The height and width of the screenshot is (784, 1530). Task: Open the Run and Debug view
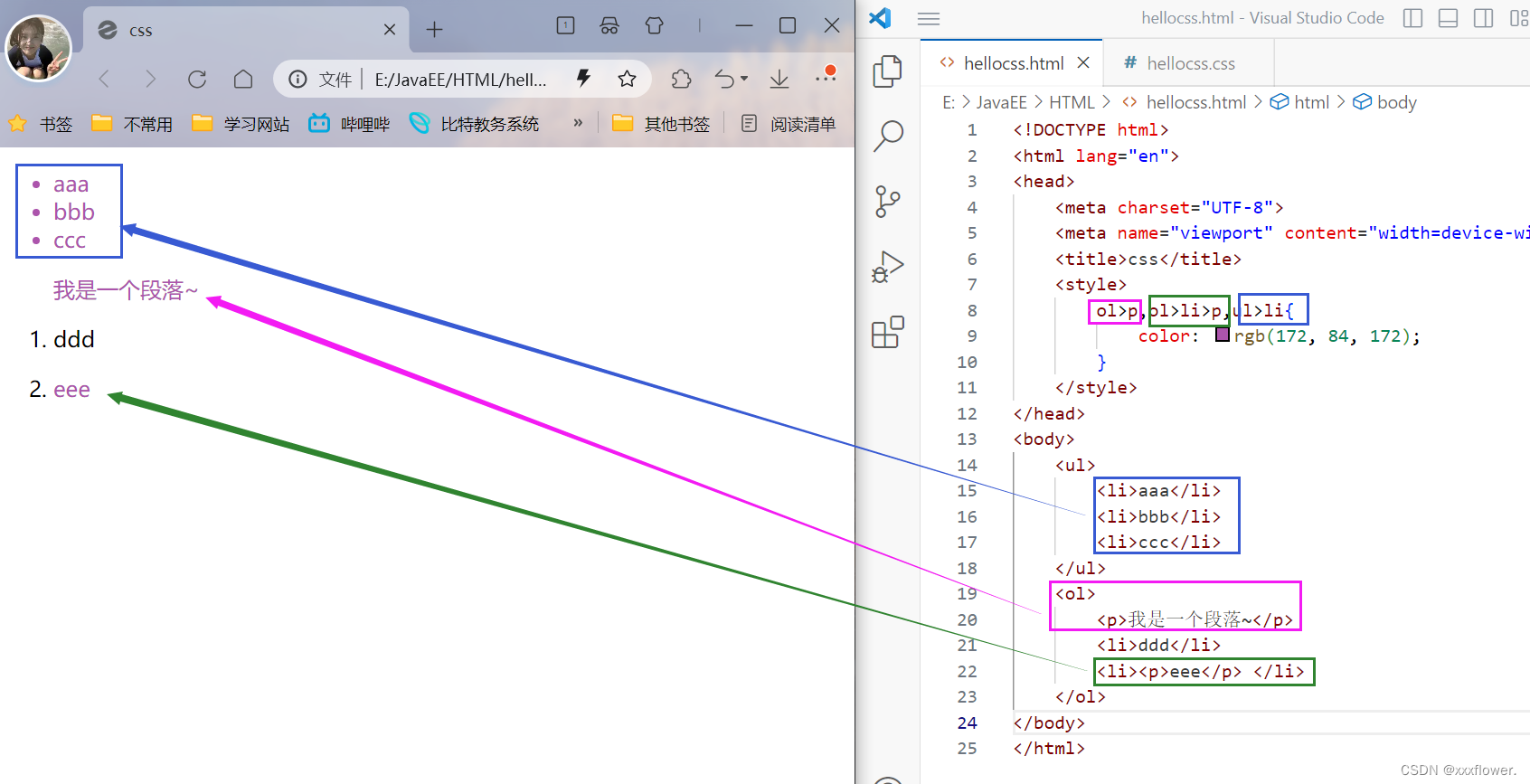887,267
